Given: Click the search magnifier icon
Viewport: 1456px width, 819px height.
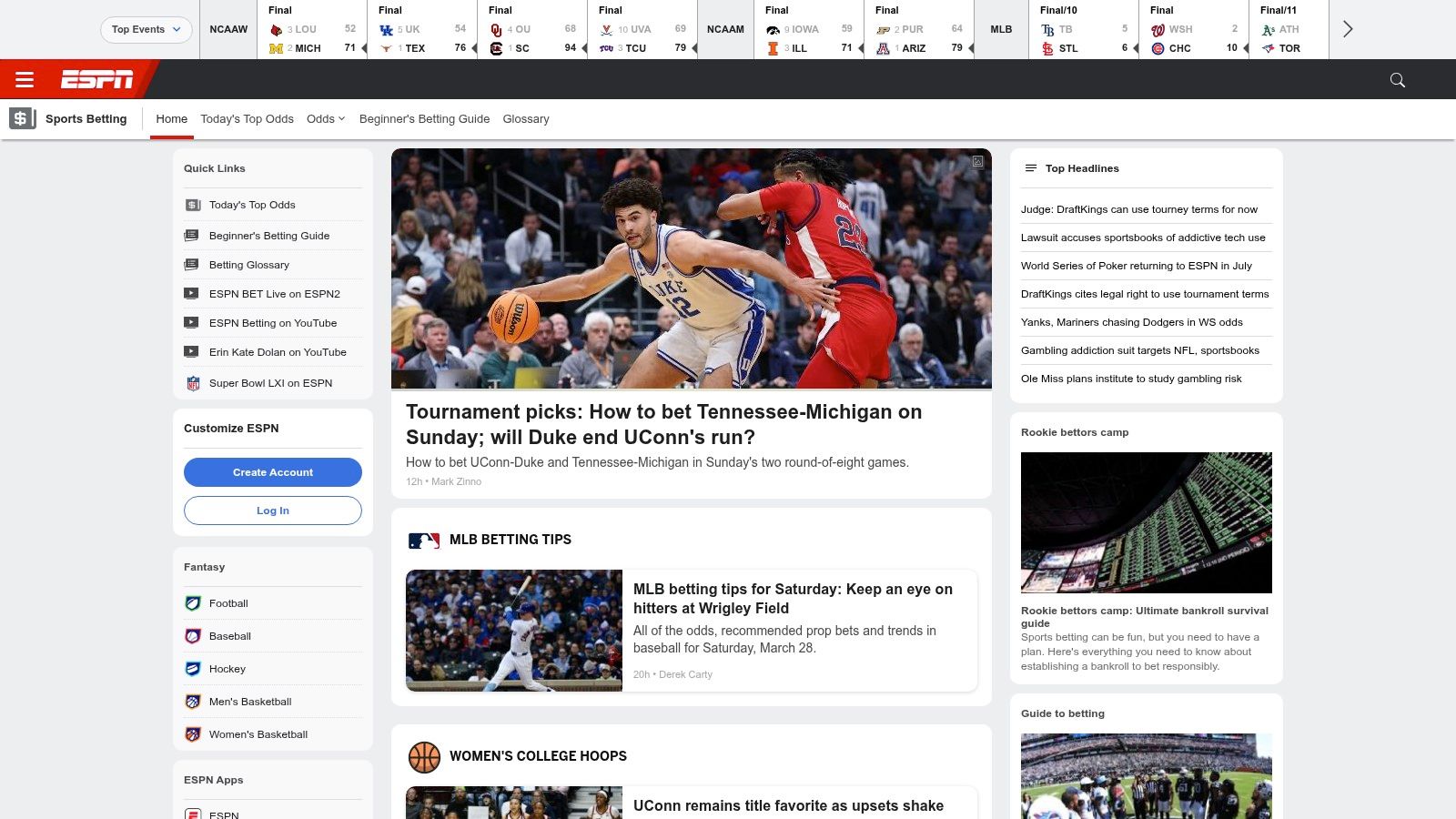Looking at the screenshot, I should (1396, 80).
